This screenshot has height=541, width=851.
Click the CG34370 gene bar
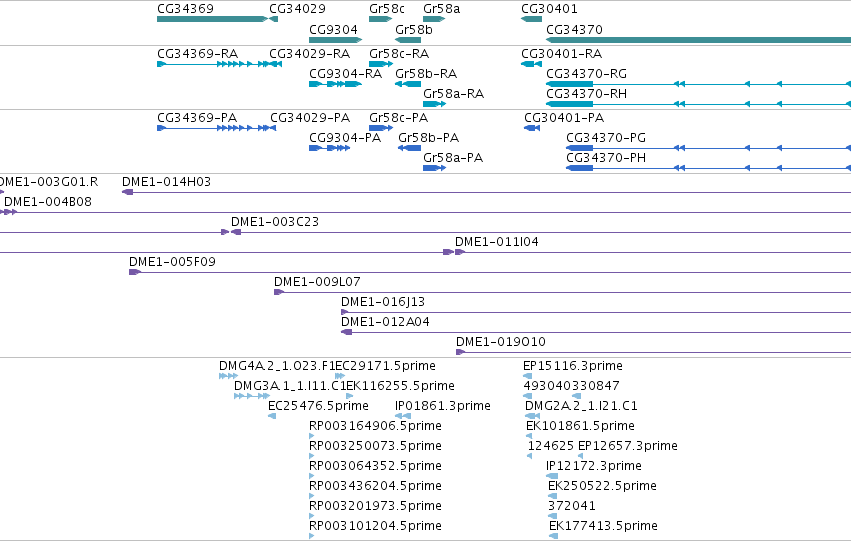[x=698, y=40]
